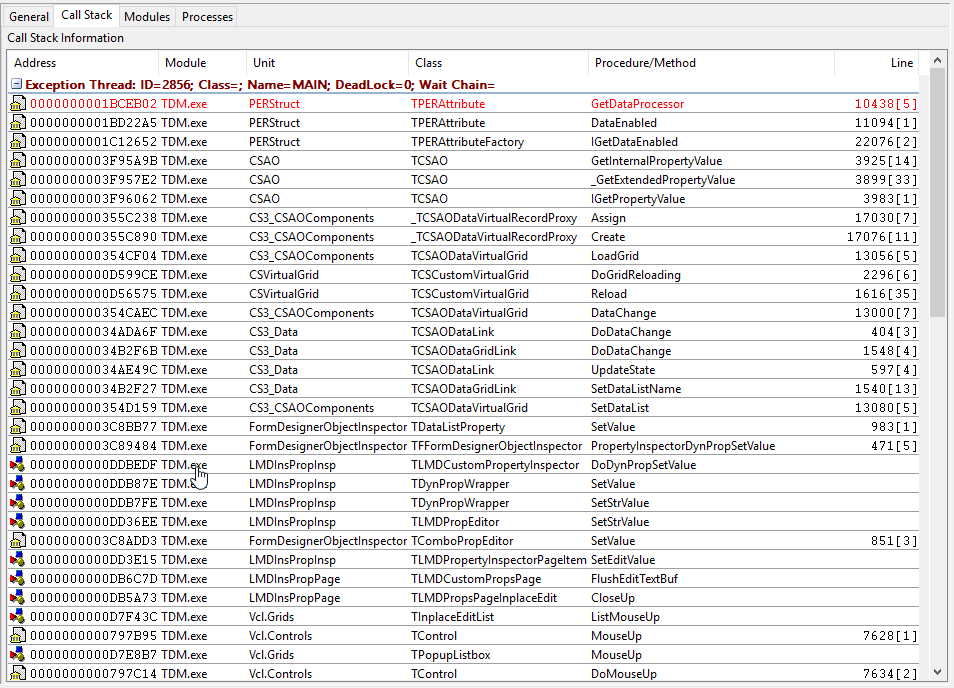Open the Processes tab
The image size is (954, 688).
pyautogui.click(x=207, y=16)
